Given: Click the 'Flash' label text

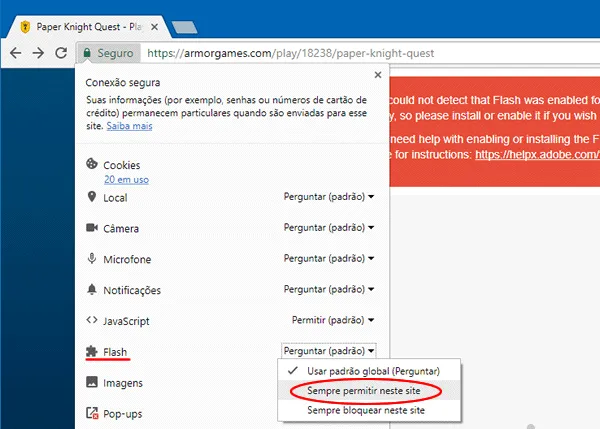Looking at the screenshot, I should (115, 352).
